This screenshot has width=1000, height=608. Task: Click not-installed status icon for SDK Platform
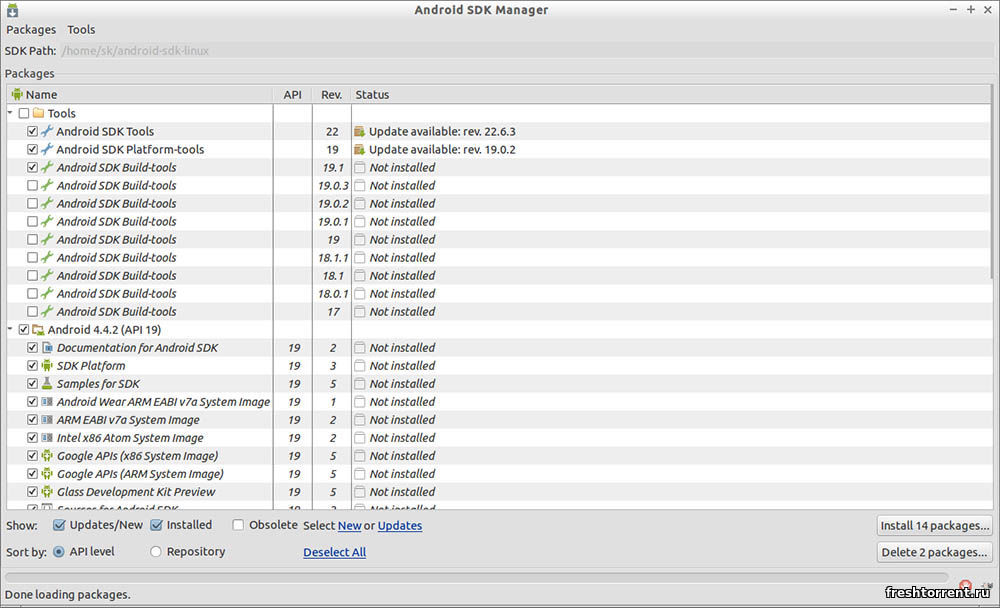coord(360,366)
